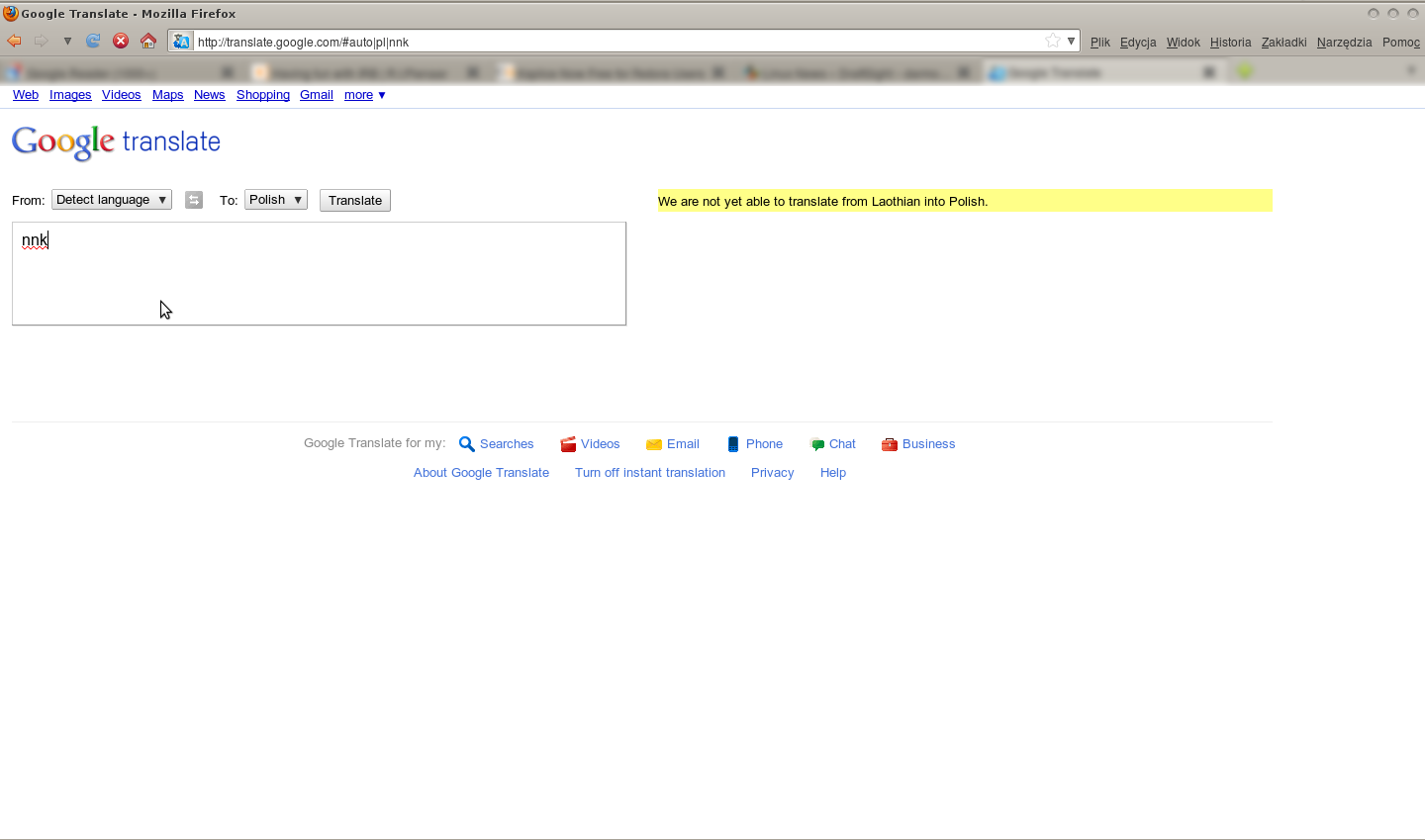Open the From Detect language dropdown
Image resolution: width=1425 pixels, height=840 pixels.
click(x=112, y=200)
